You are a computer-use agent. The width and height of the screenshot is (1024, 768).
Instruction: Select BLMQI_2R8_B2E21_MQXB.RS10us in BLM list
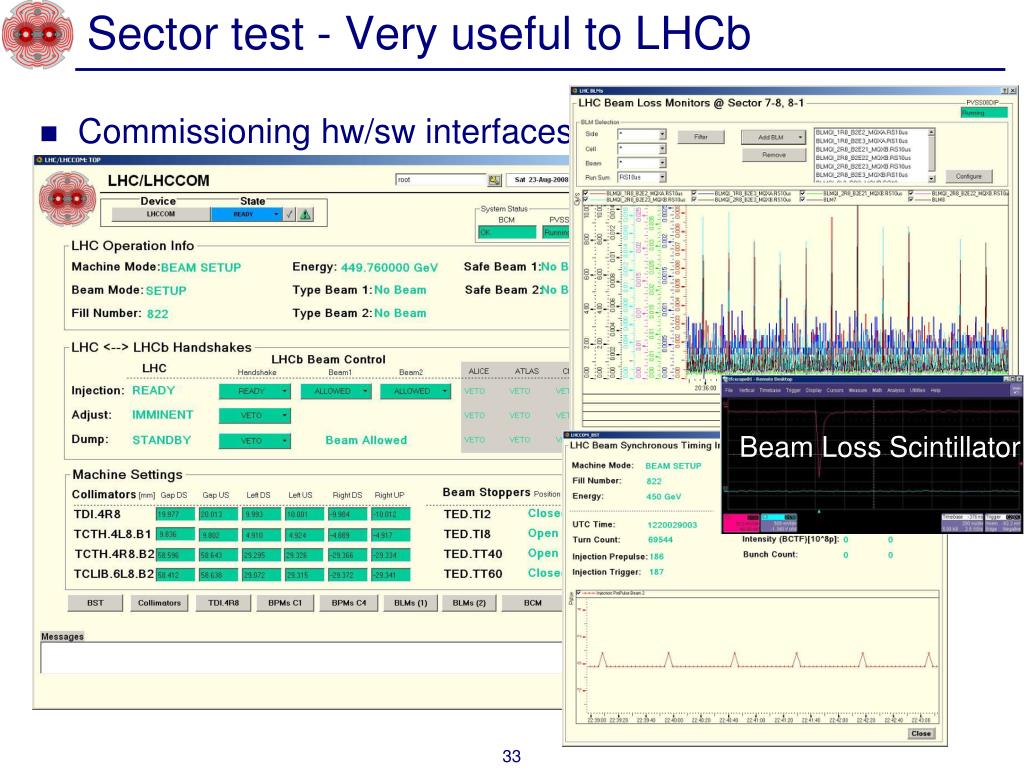click(863, 150)
